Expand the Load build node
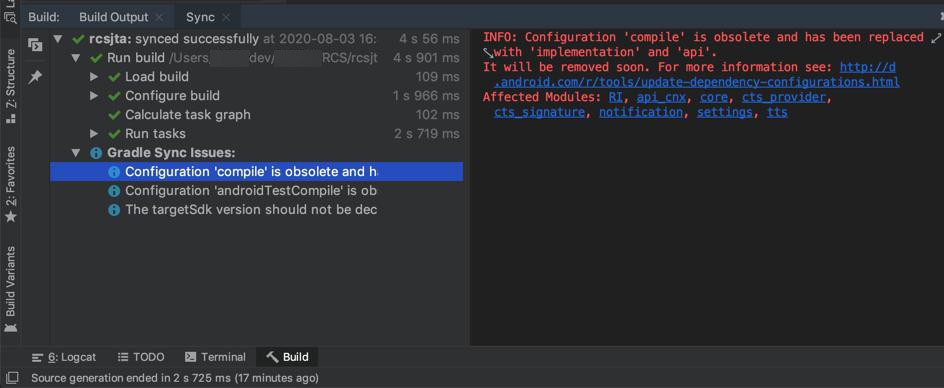 (94, 77)
